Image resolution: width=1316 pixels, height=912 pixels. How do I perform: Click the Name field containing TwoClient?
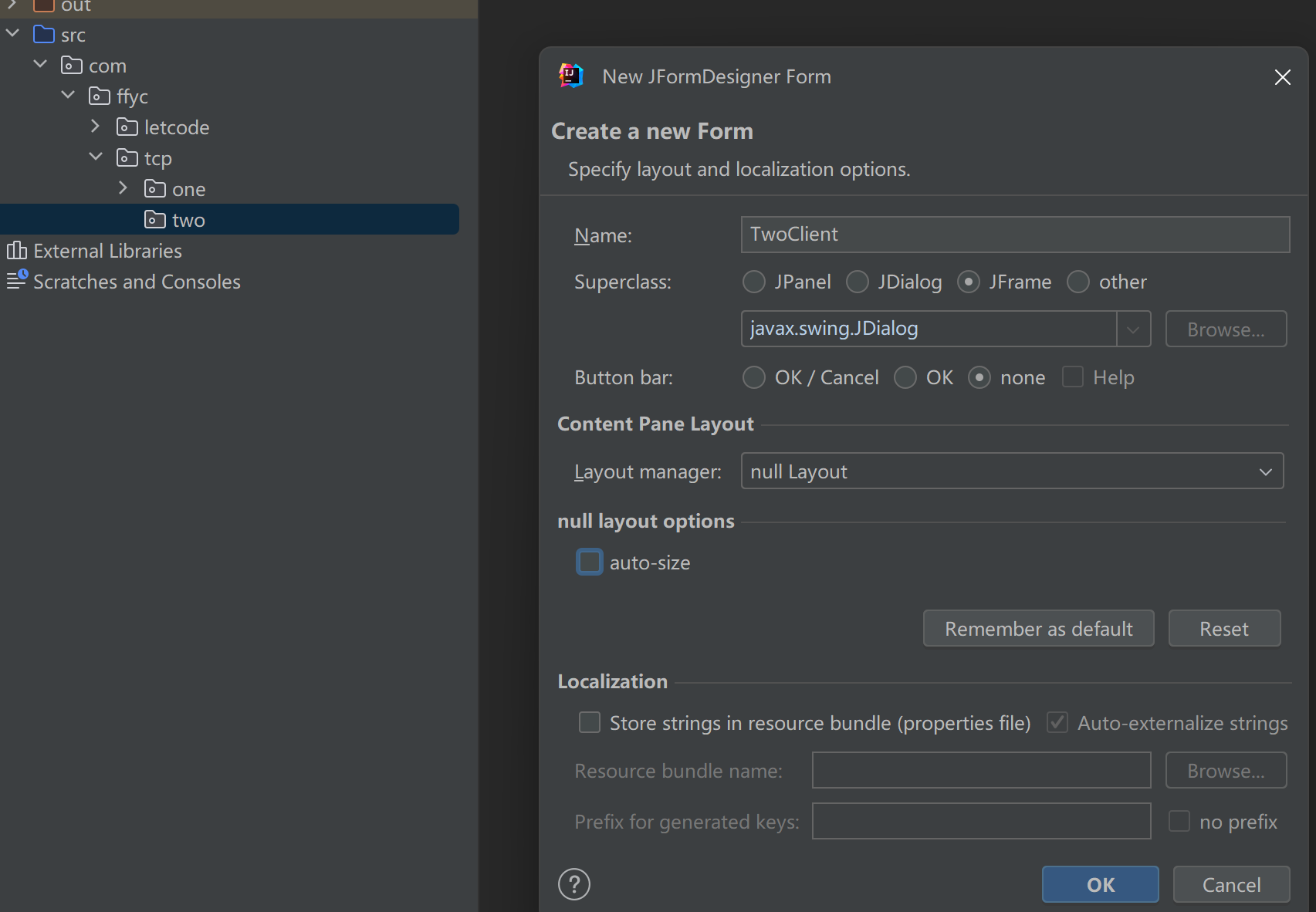click(x=1015, y=235)
